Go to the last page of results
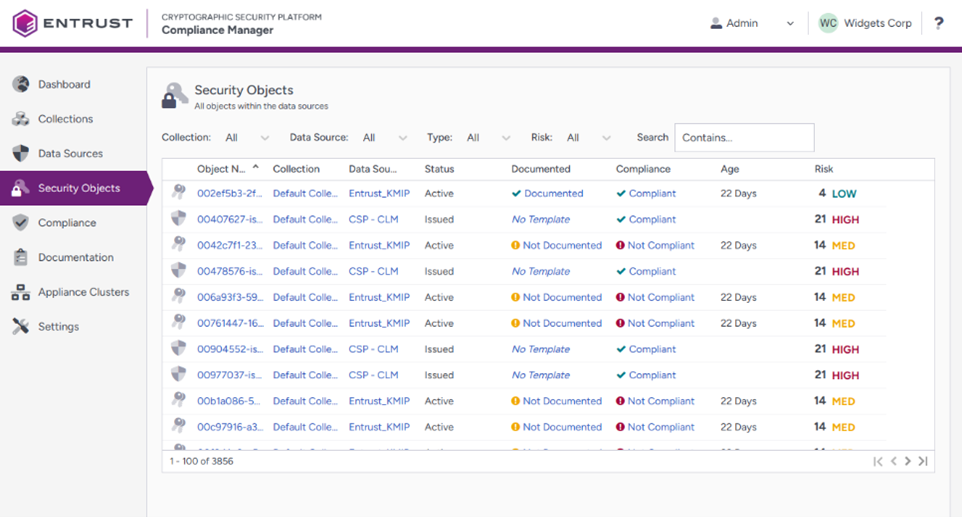Viewport: 962px width, 517px height. (x=923, y=461)
